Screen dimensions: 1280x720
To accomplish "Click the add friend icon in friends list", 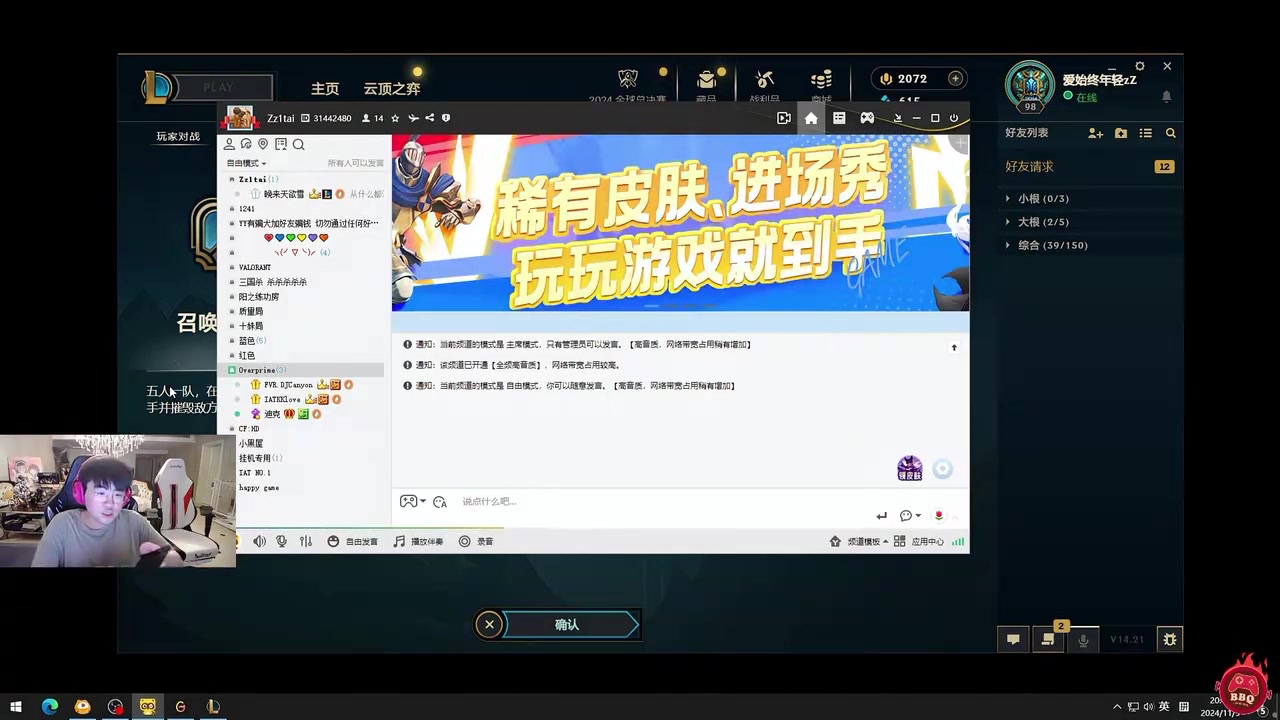I will tap(1095, 133).
